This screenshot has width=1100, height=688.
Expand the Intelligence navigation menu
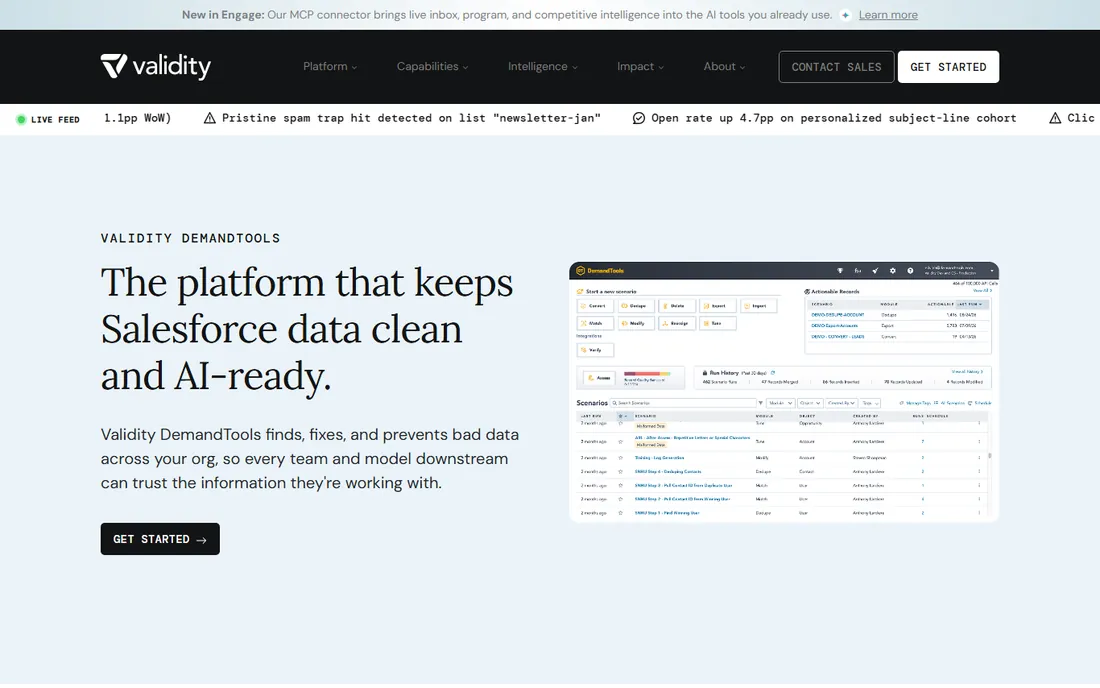click(x=542, y=67)
